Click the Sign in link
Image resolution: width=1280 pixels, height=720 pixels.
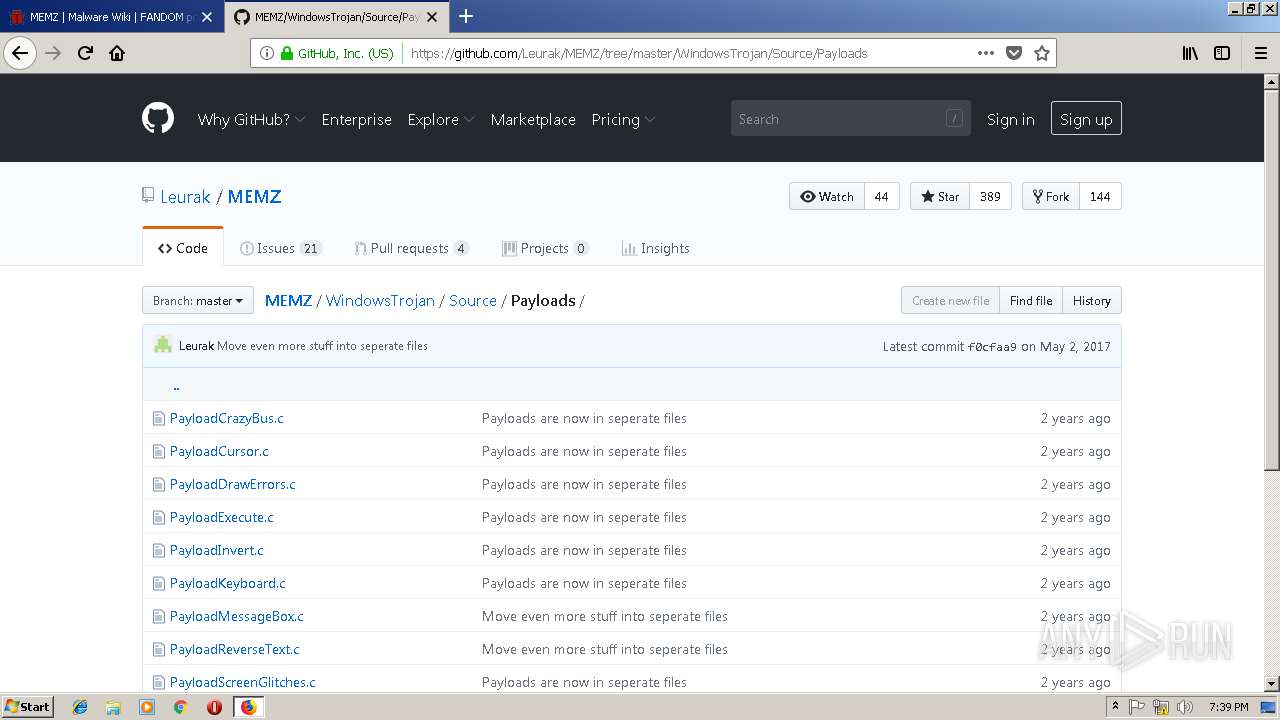(1010, 119)
